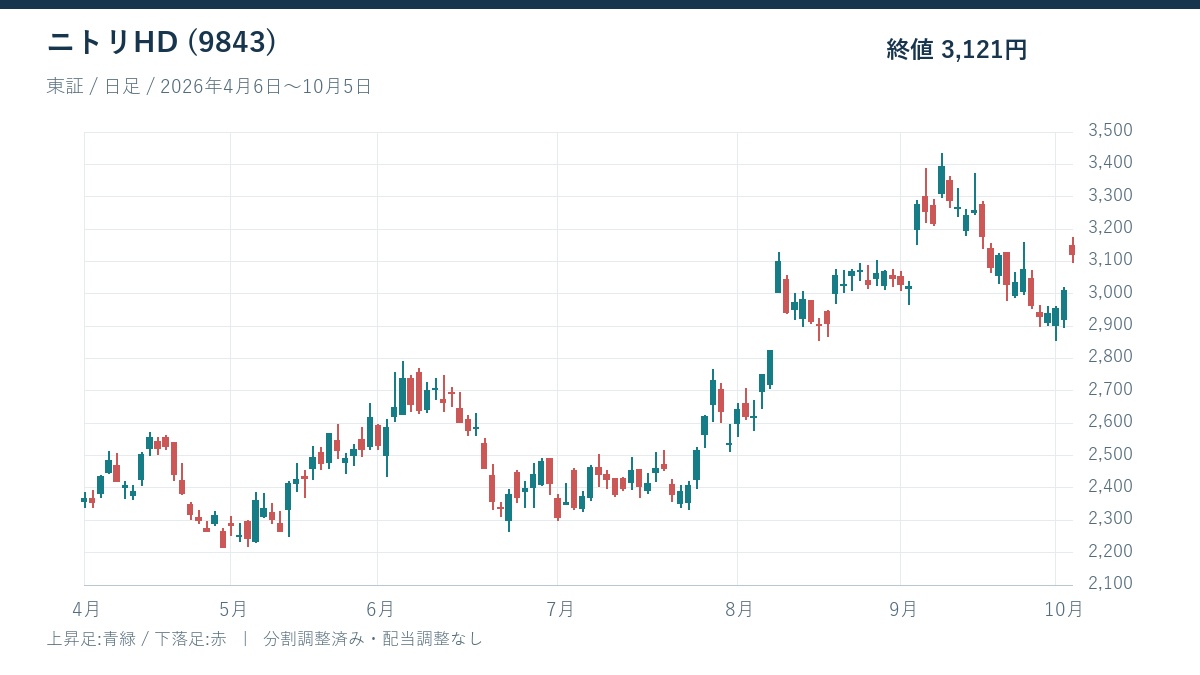Click the 2,700 y-axis label

point(1110,389)
